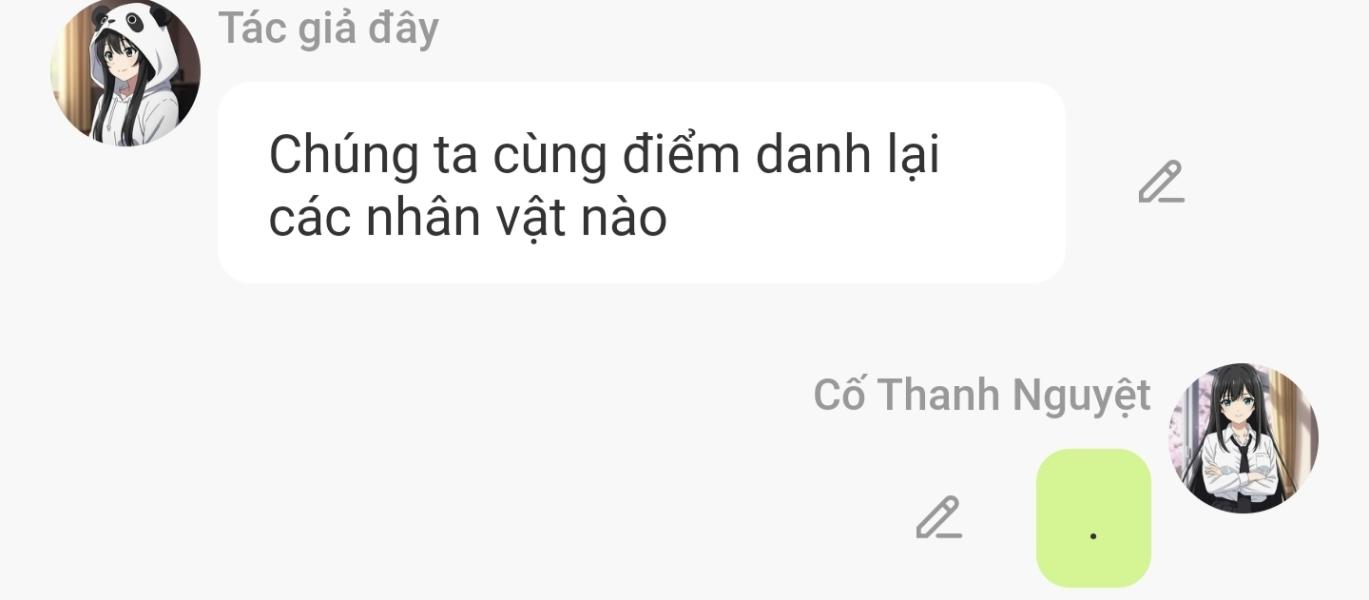1369x600 pixels.
Task: Tap the green message bubble
Action: click(x=1093, y=518)
